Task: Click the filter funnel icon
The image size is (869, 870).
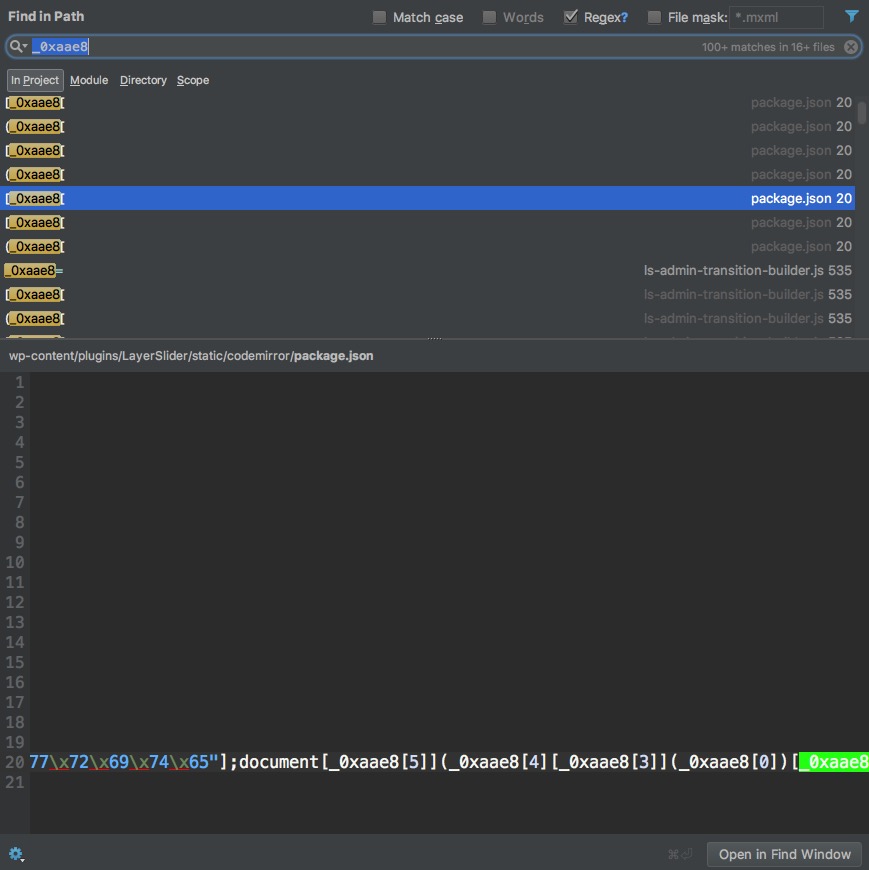Action: [851, 16]
